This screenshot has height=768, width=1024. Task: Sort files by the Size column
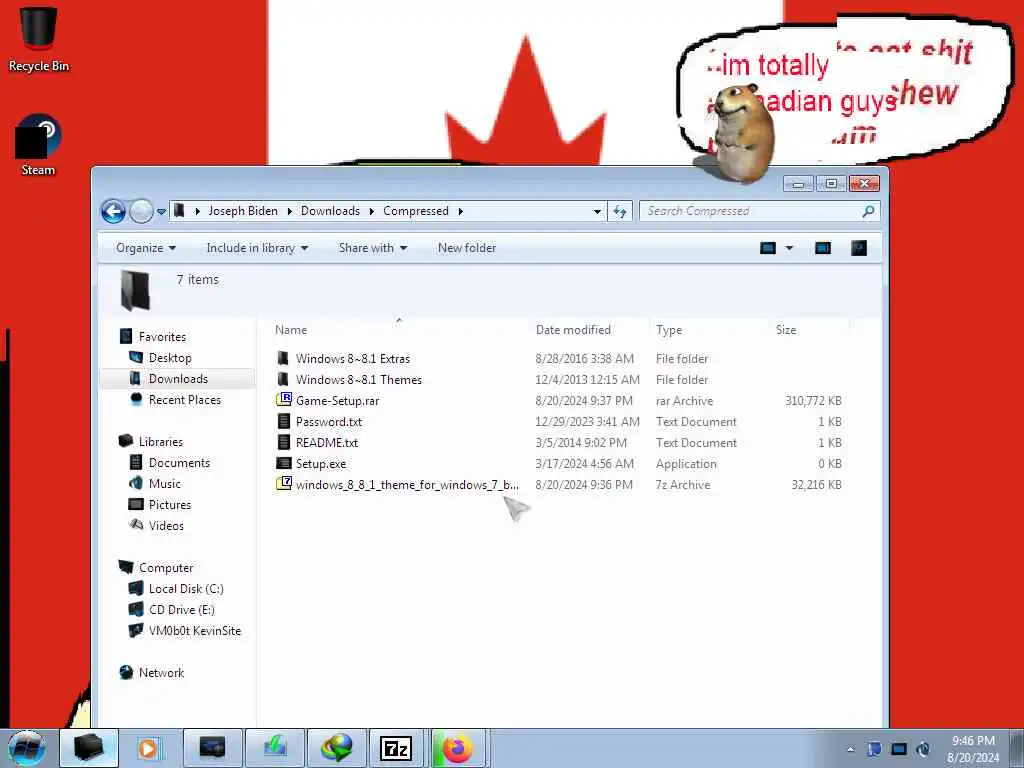[786, 330]
